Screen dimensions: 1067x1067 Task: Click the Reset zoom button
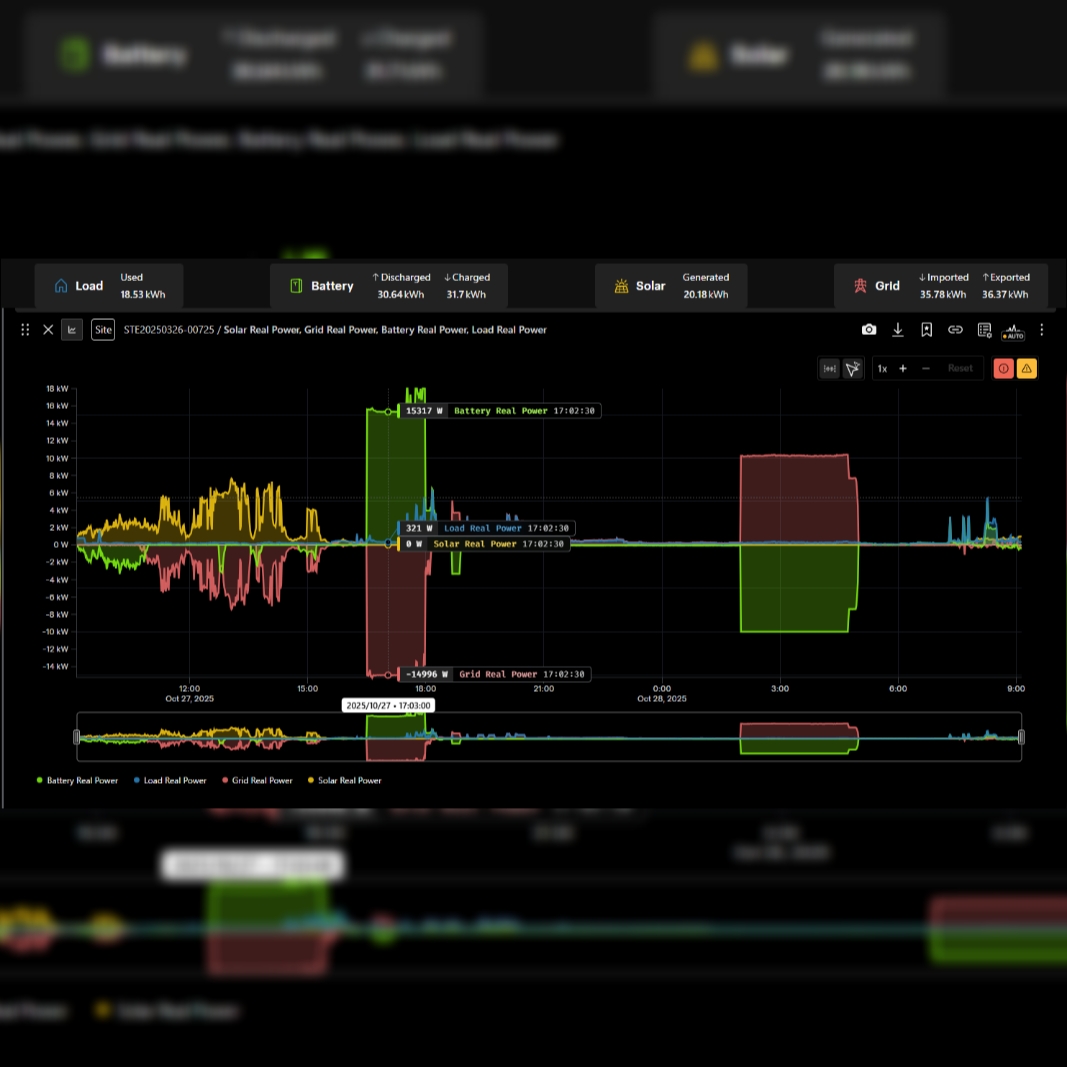click(960, 369)
